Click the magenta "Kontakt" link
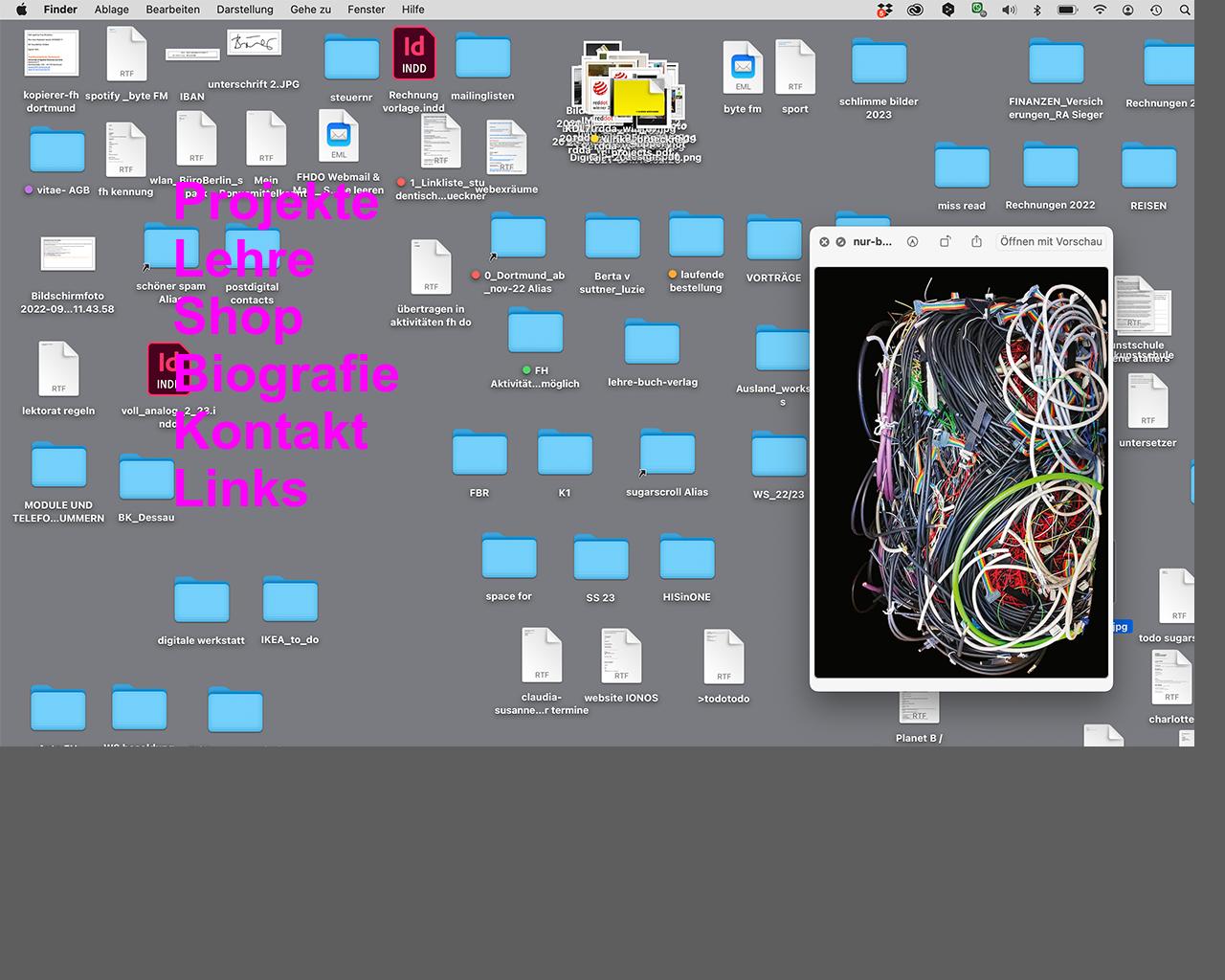 tap(271, 432)
